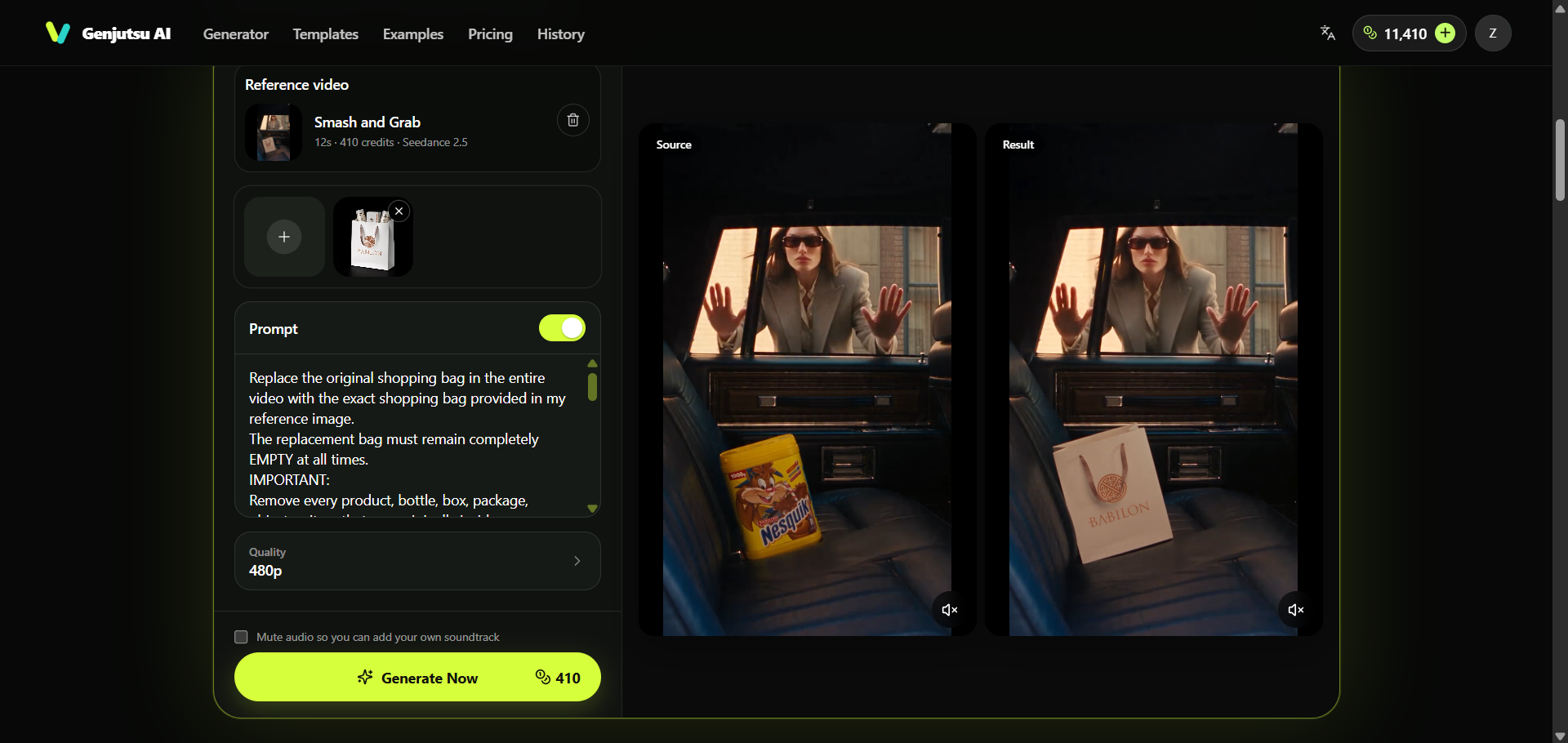Open the Examples page
Screen dimensions: 1568x743
413,34
